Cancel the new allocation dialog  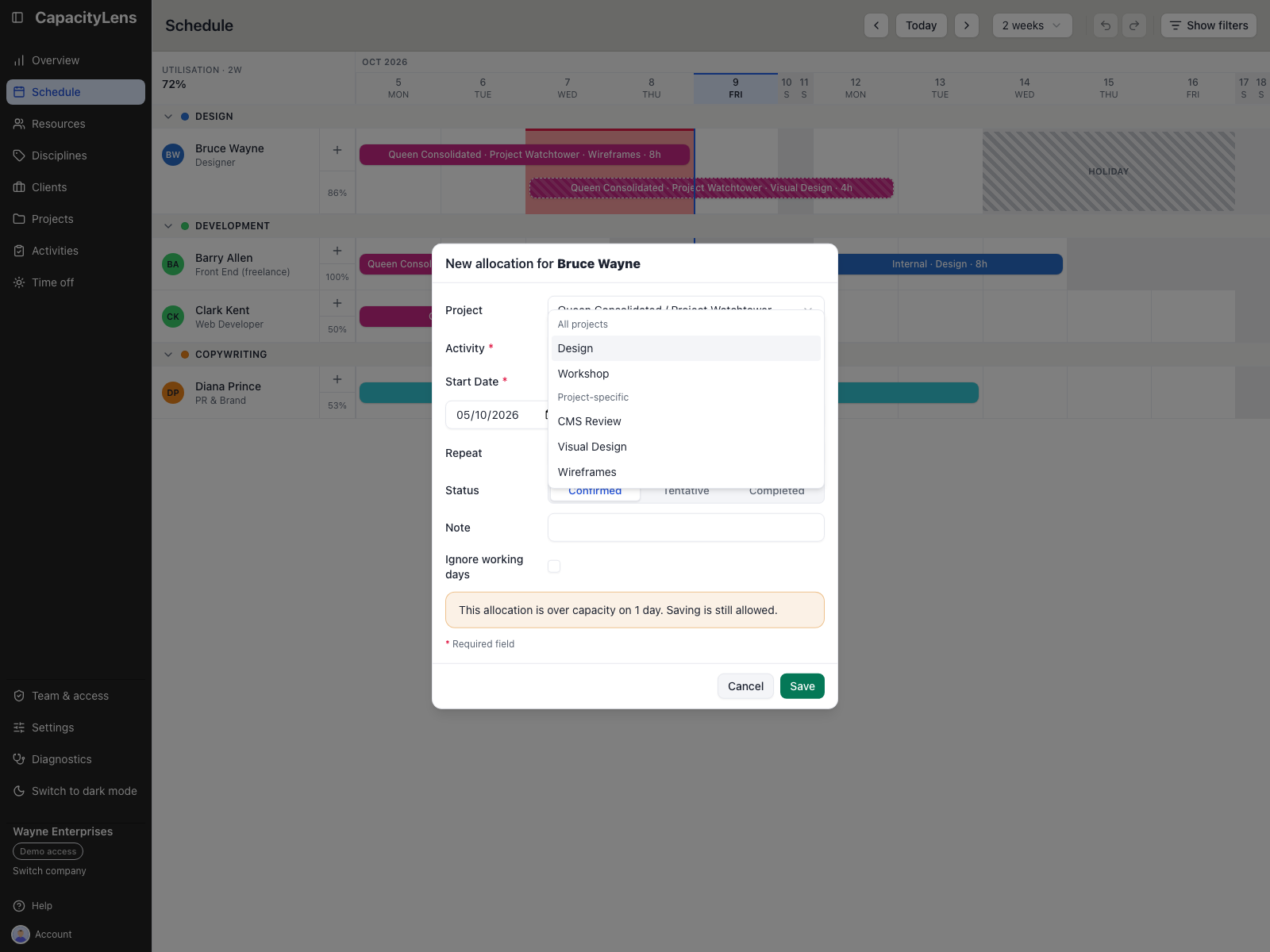coord(745,686)
